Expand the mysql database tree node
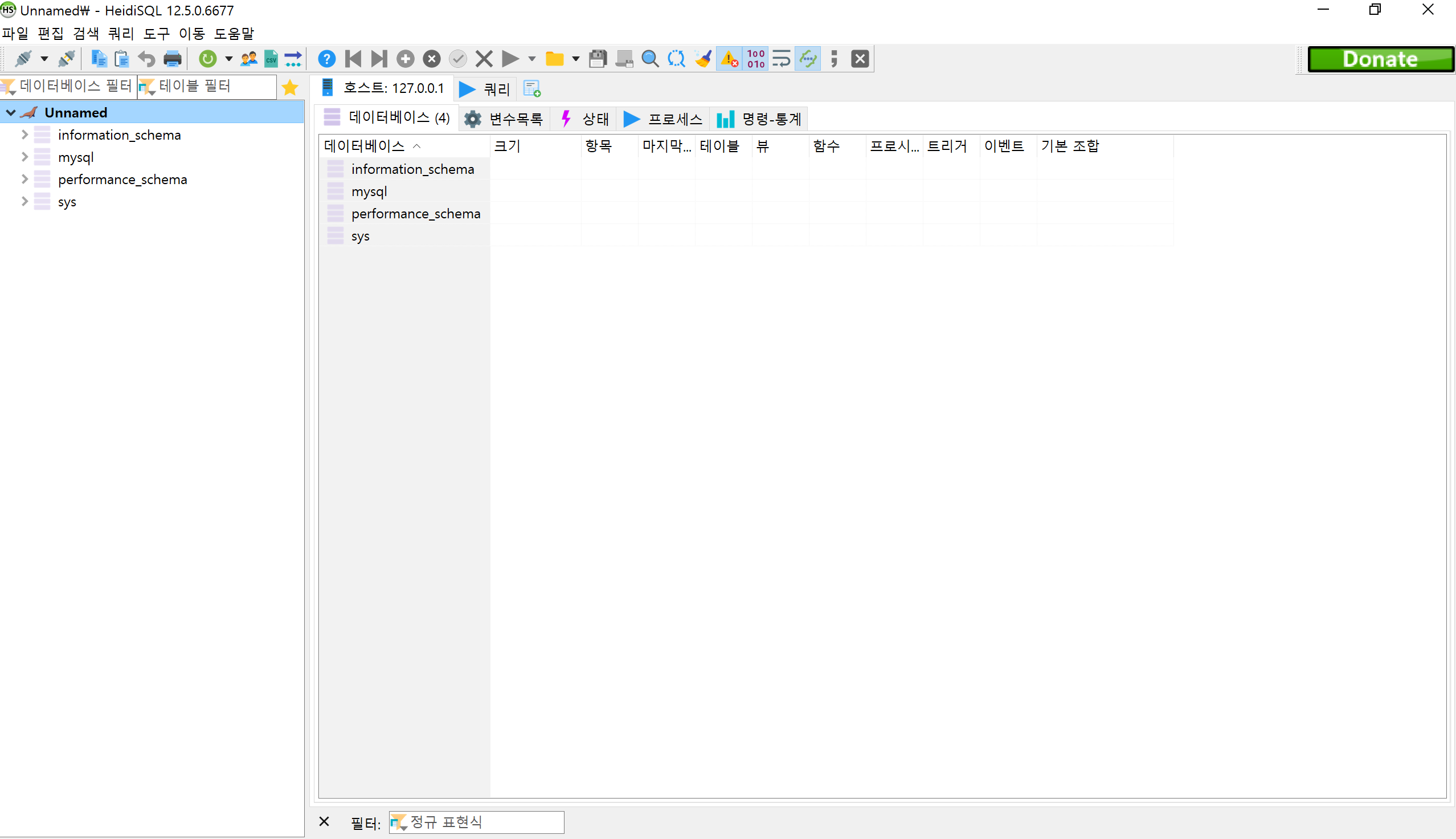Image resolution: width=1456 pixels, height=839 pixels. 24,157
